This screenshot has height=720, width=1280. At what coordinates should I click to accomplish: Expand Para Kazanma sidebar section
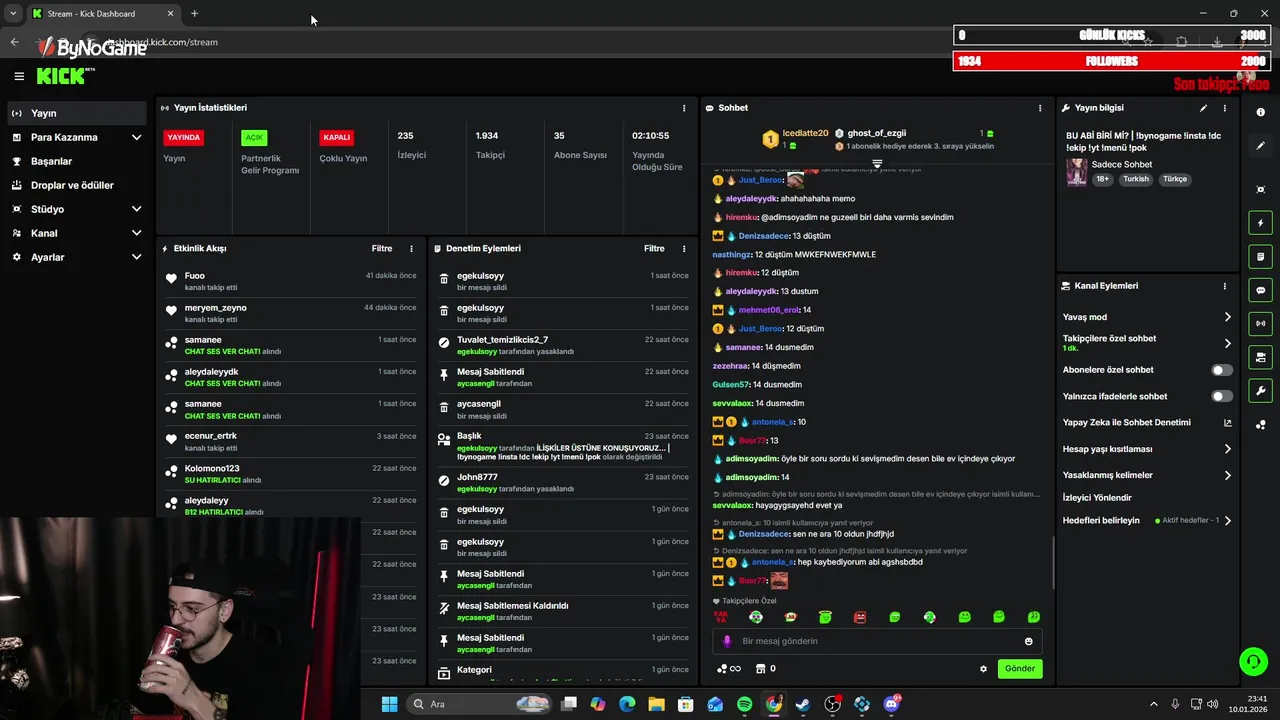[x=136, y=137]
